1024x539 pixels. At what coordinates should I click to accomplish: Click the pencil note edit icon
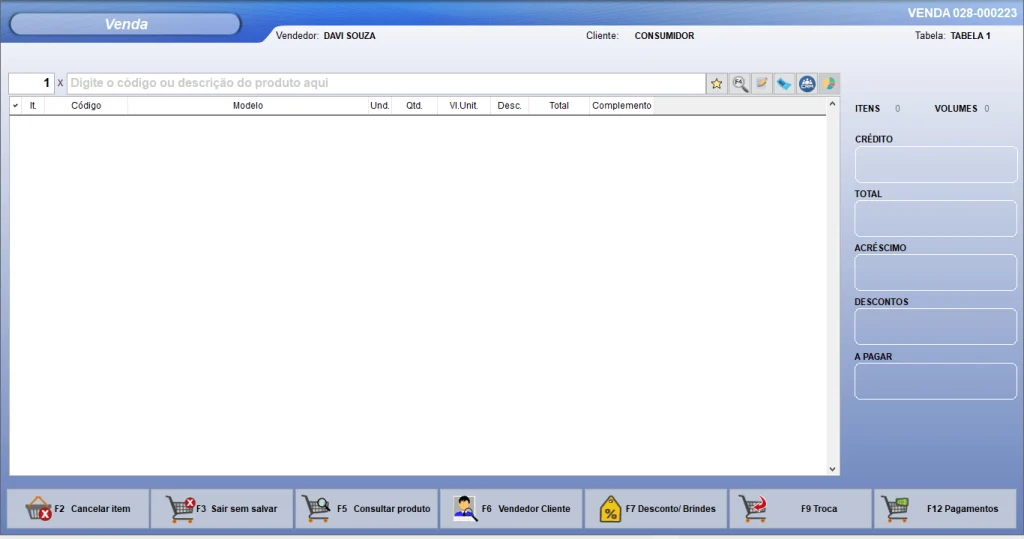762,84
